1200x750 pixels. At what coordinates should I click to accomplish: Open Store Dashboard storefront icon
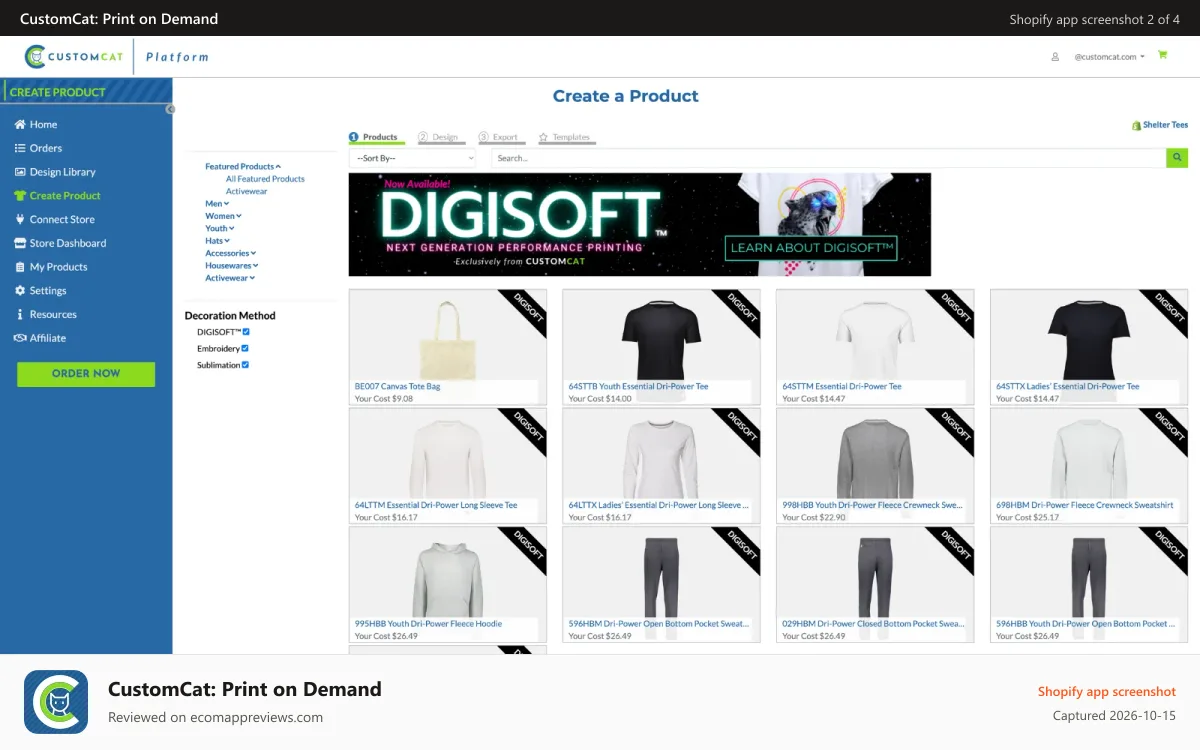[20, 243]
